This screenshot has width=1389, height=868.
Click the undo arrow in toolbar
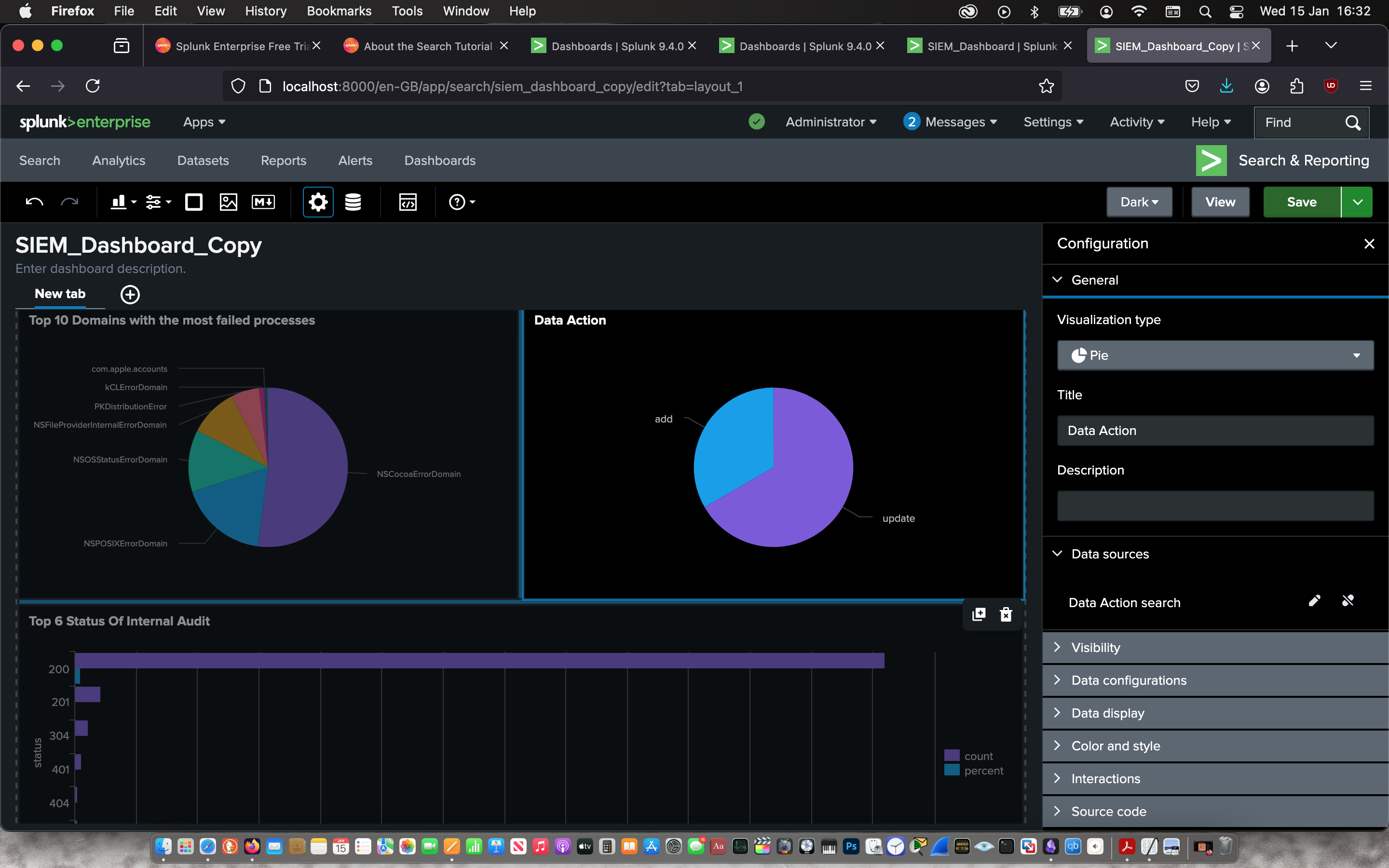coord(34,202)
